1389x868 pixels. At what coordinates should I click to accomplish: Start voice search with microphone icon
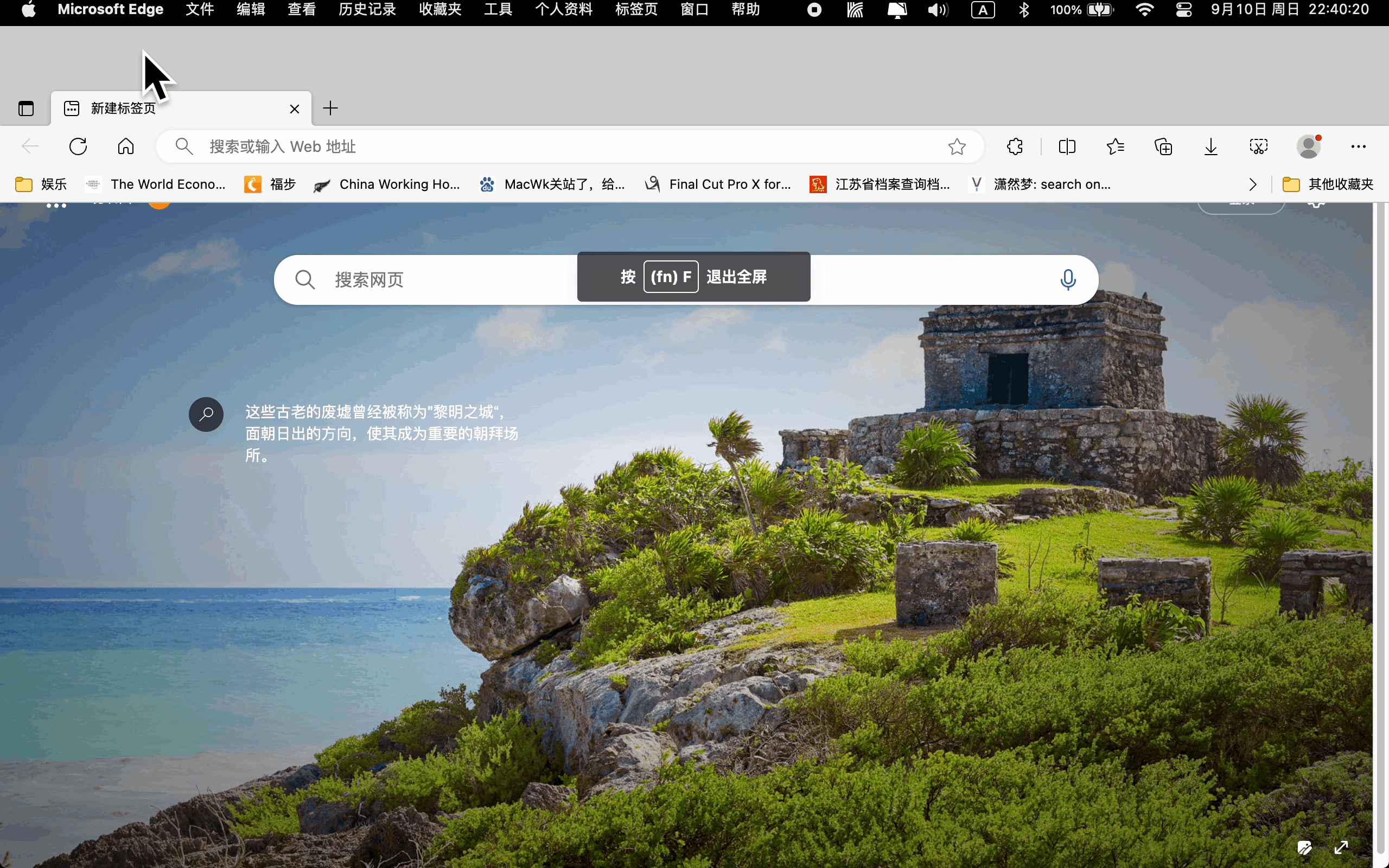click(x=1068, y=279)
